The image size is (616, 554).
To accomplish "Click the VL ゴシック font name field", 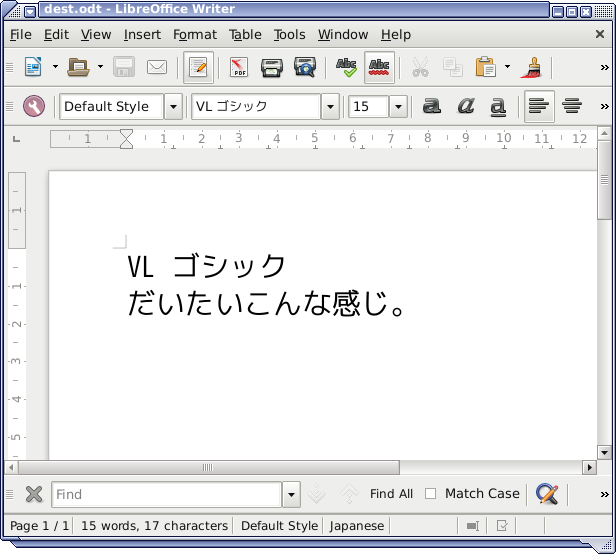I will (x=256, y=106).
